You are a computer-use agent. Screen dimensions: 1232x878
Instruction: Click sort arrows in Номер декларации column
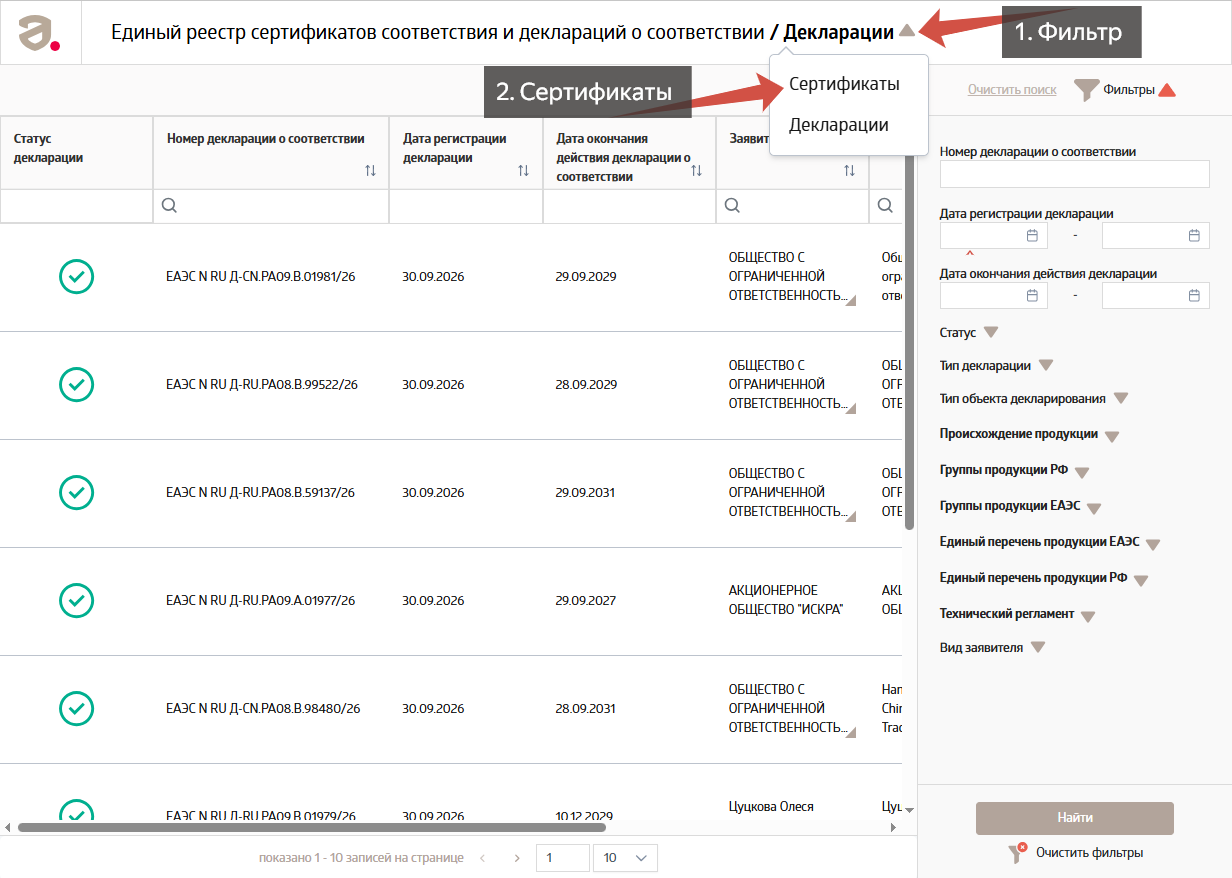[x=371, y=171]
